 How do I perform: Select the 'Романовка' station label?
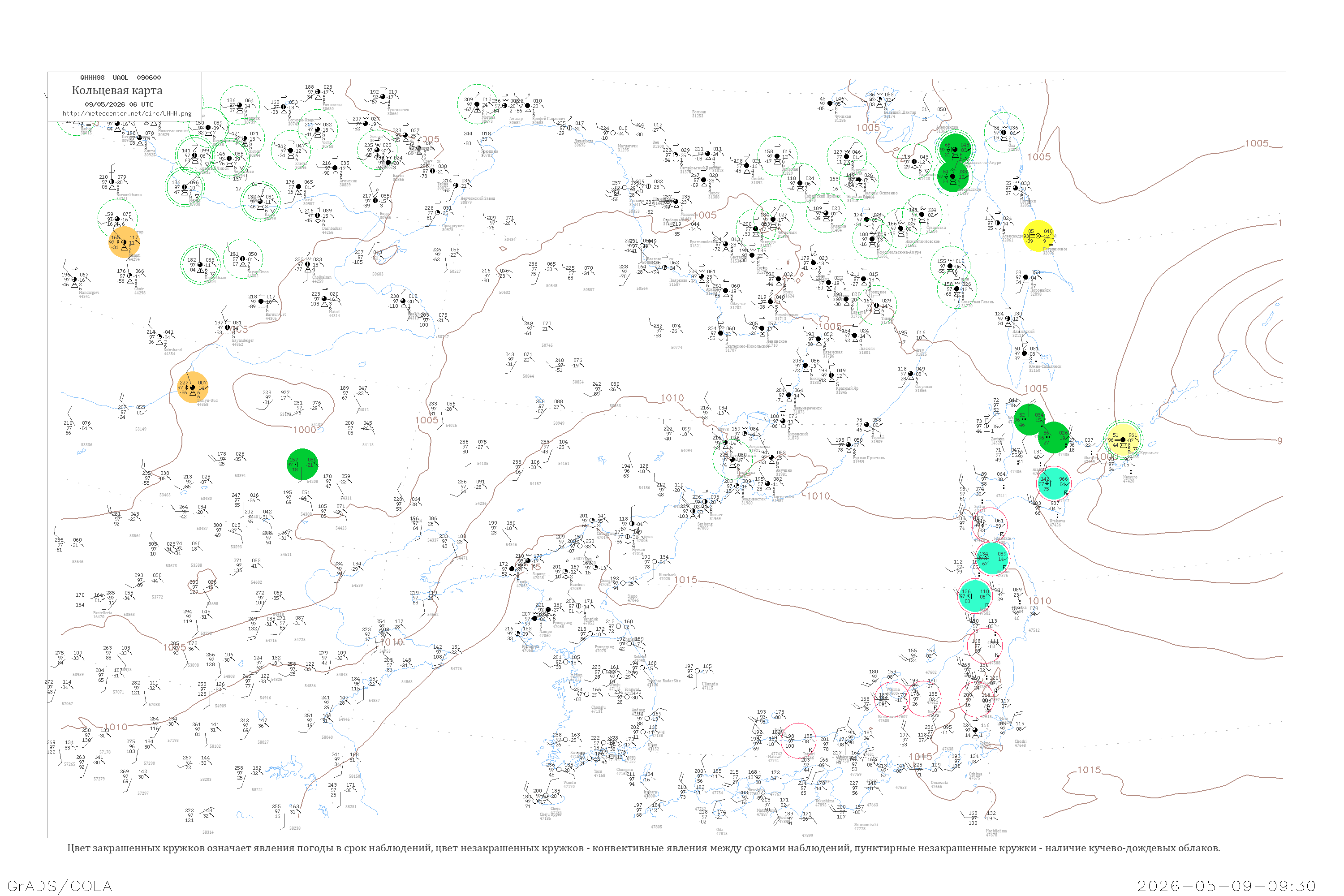point(332,105)
